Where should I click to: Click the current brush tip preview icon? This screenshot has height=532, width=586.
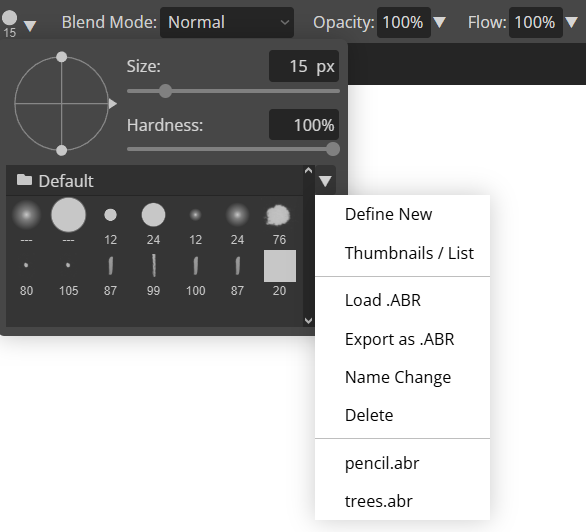click(9, 18)
